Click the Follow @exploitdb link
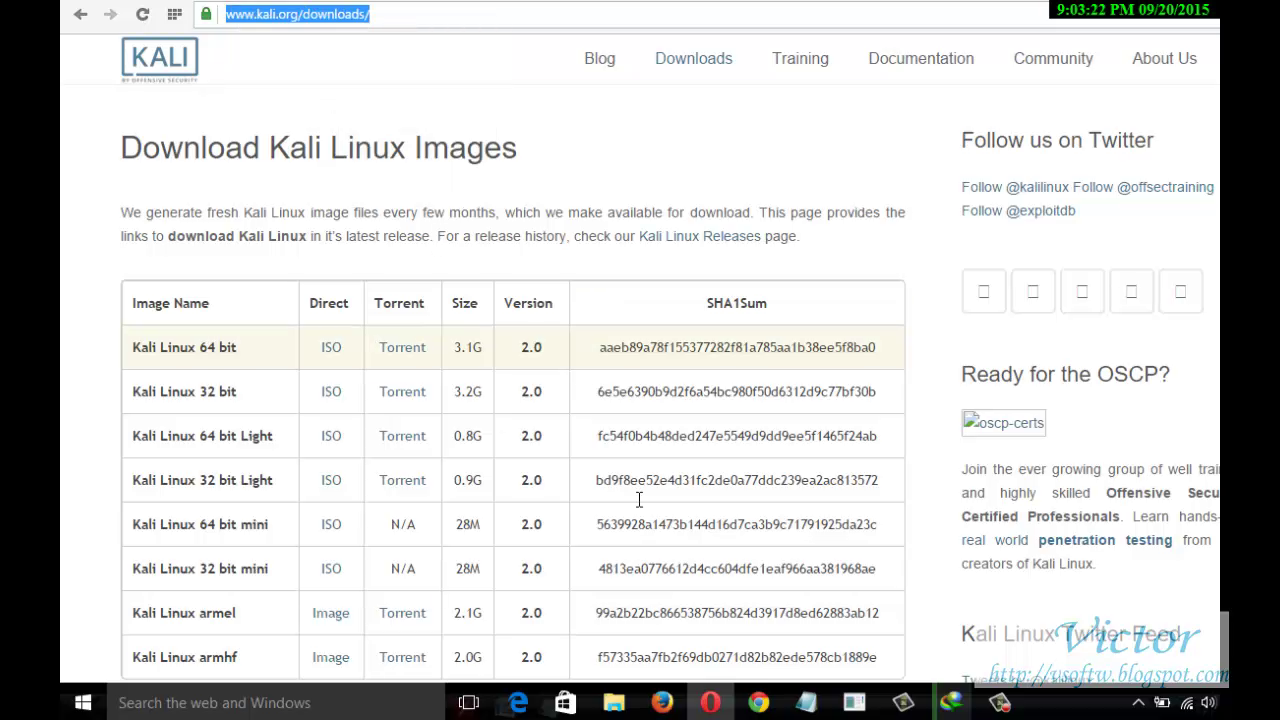 point(1018,211)
